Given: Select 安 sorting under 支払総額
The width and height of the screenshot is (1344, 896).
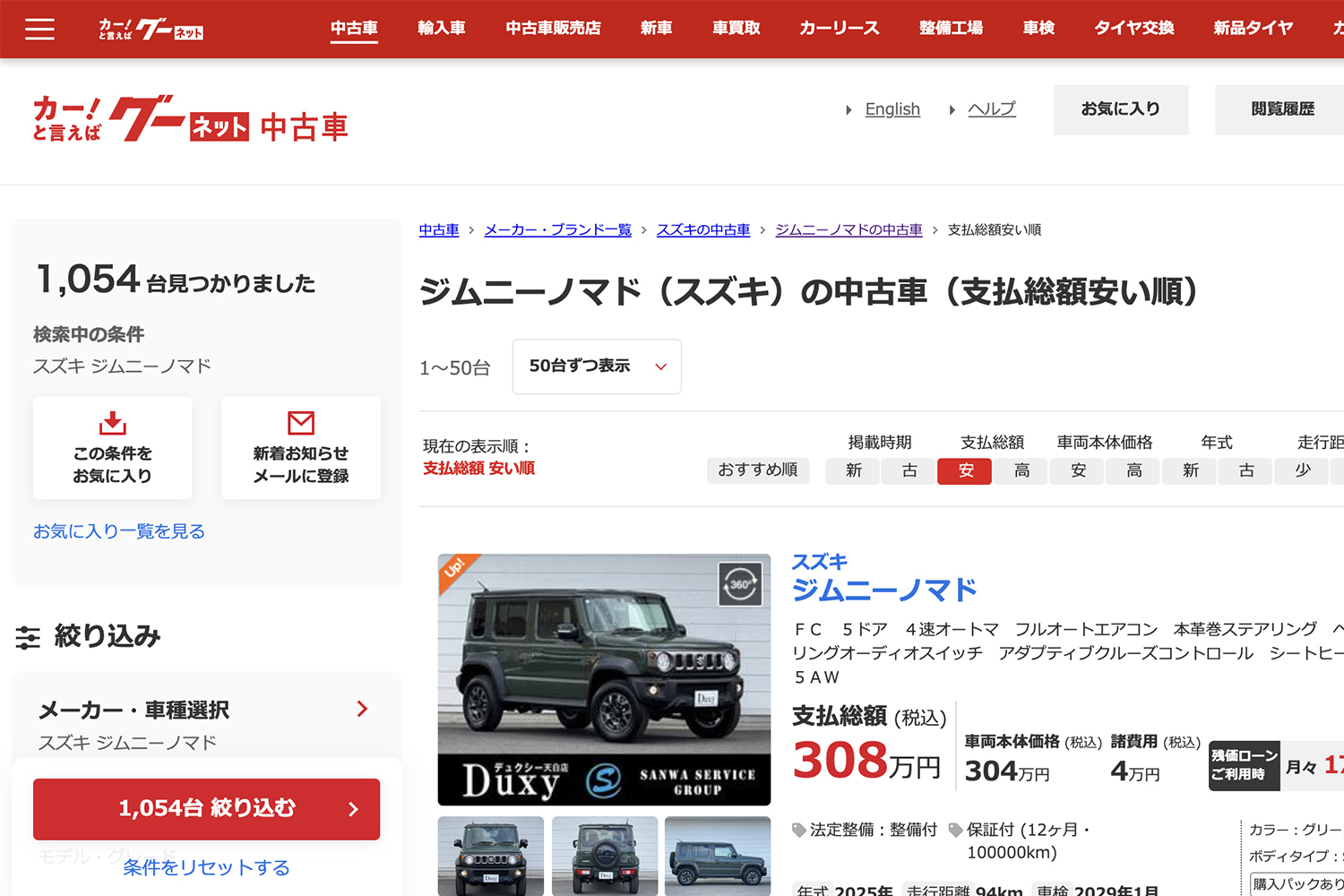Looking at the screenshot, I should pos(964,470).
